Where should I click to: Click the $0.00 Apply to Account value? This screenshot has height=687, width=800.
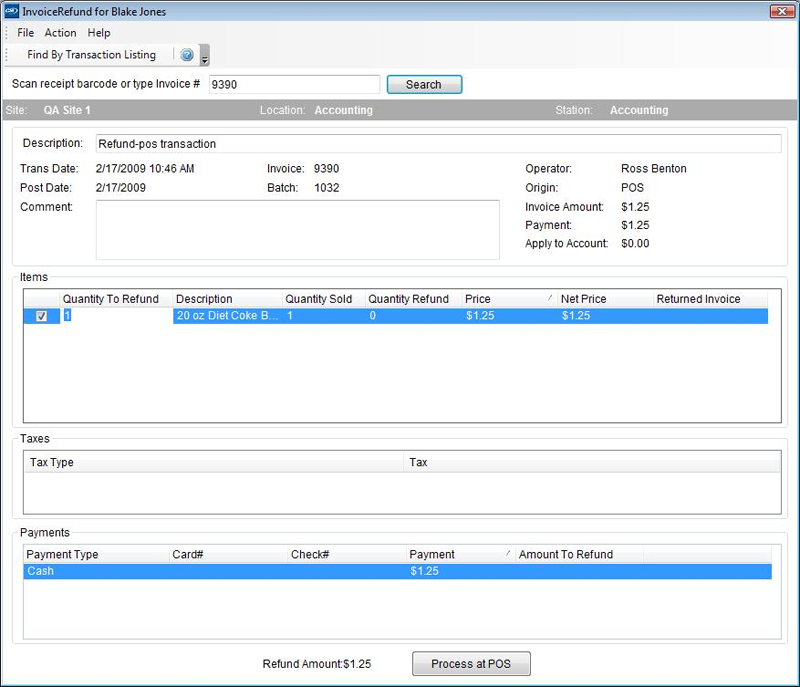click(635, 244)
